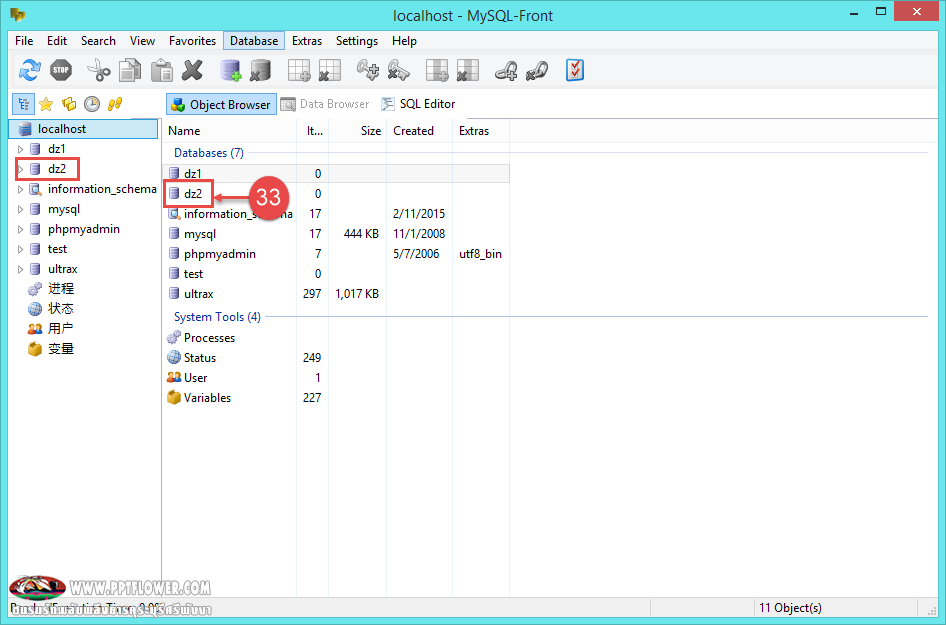Show SQL history with clock icon
Image resolution: width=946 pixels, height=625 pixels.
click(x=92, y=104)
